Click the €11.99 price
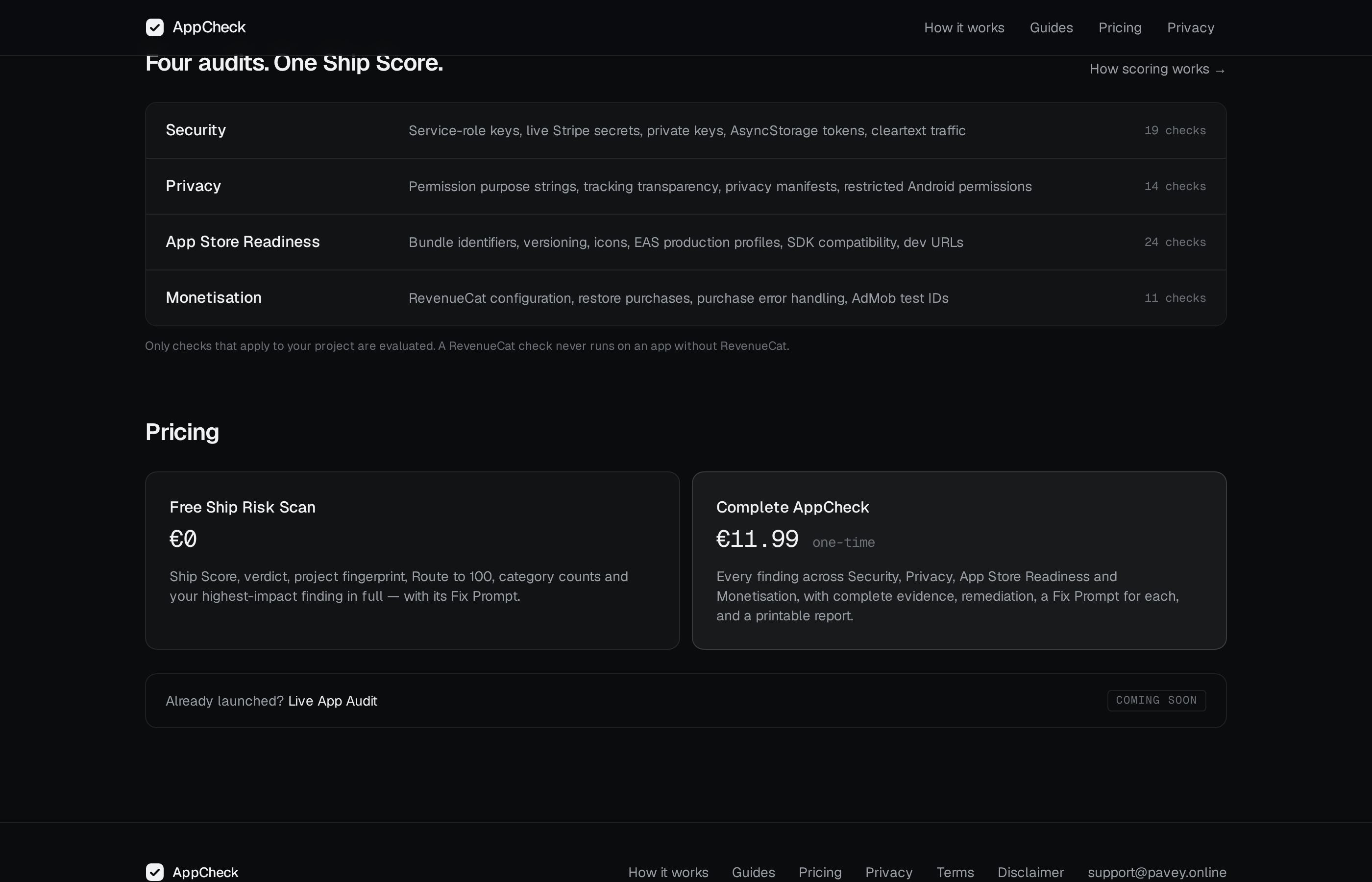This screenshot has width=1372, height=882. (x=757, y=539)
